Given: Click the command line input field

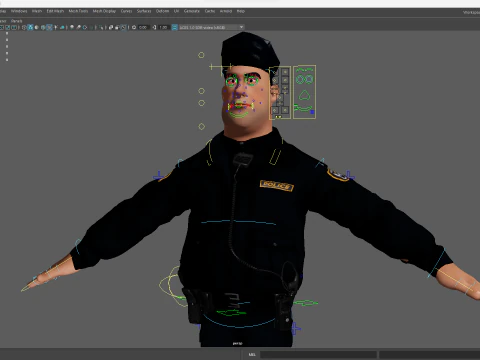Looking at the screenshot, I should tap(318, 354).
